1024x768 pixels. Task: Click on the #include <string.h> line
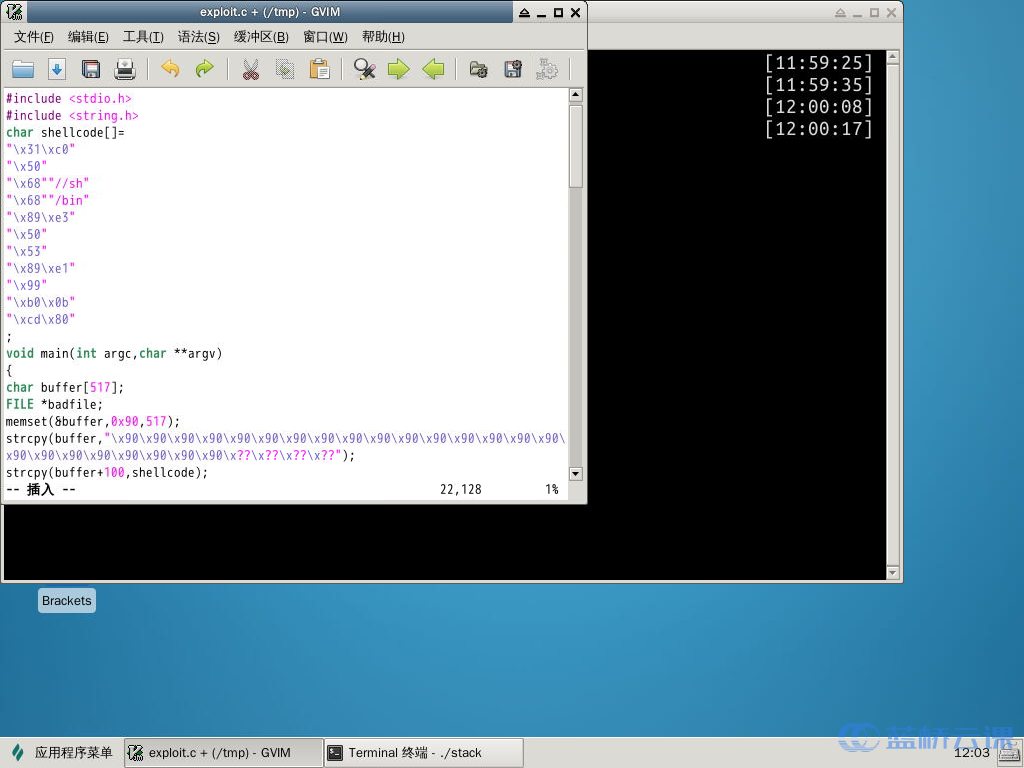coord(72,116)
